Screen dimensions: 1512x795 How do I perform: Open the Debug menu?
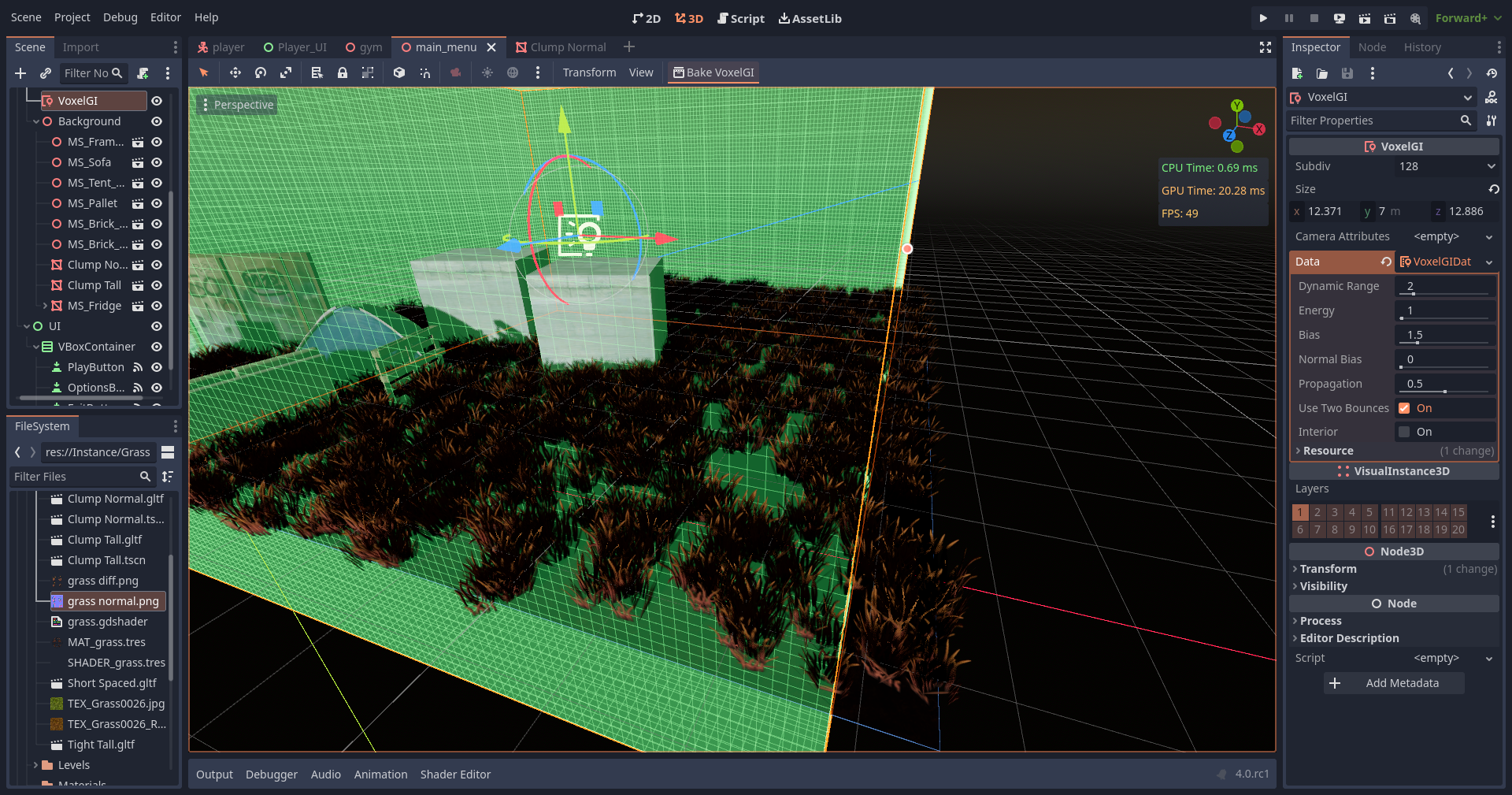pyautogui.click(x=120, y=17)
